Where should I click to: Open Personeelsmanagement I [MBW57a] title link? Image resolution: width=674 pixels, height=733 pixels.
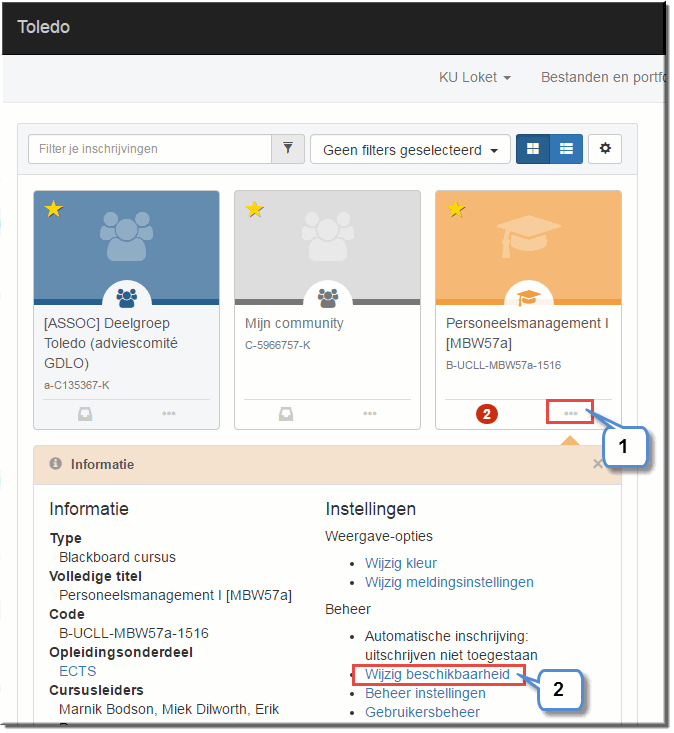pyautogui.click(x=527, y=333)
